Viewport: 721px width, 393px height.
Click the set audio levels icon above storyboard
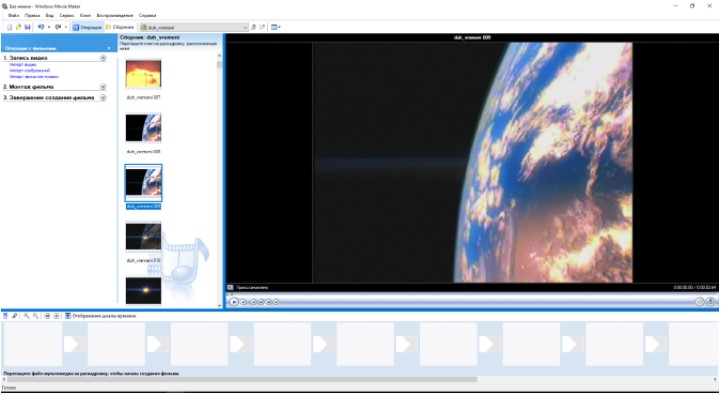click(x=6, y=316)
